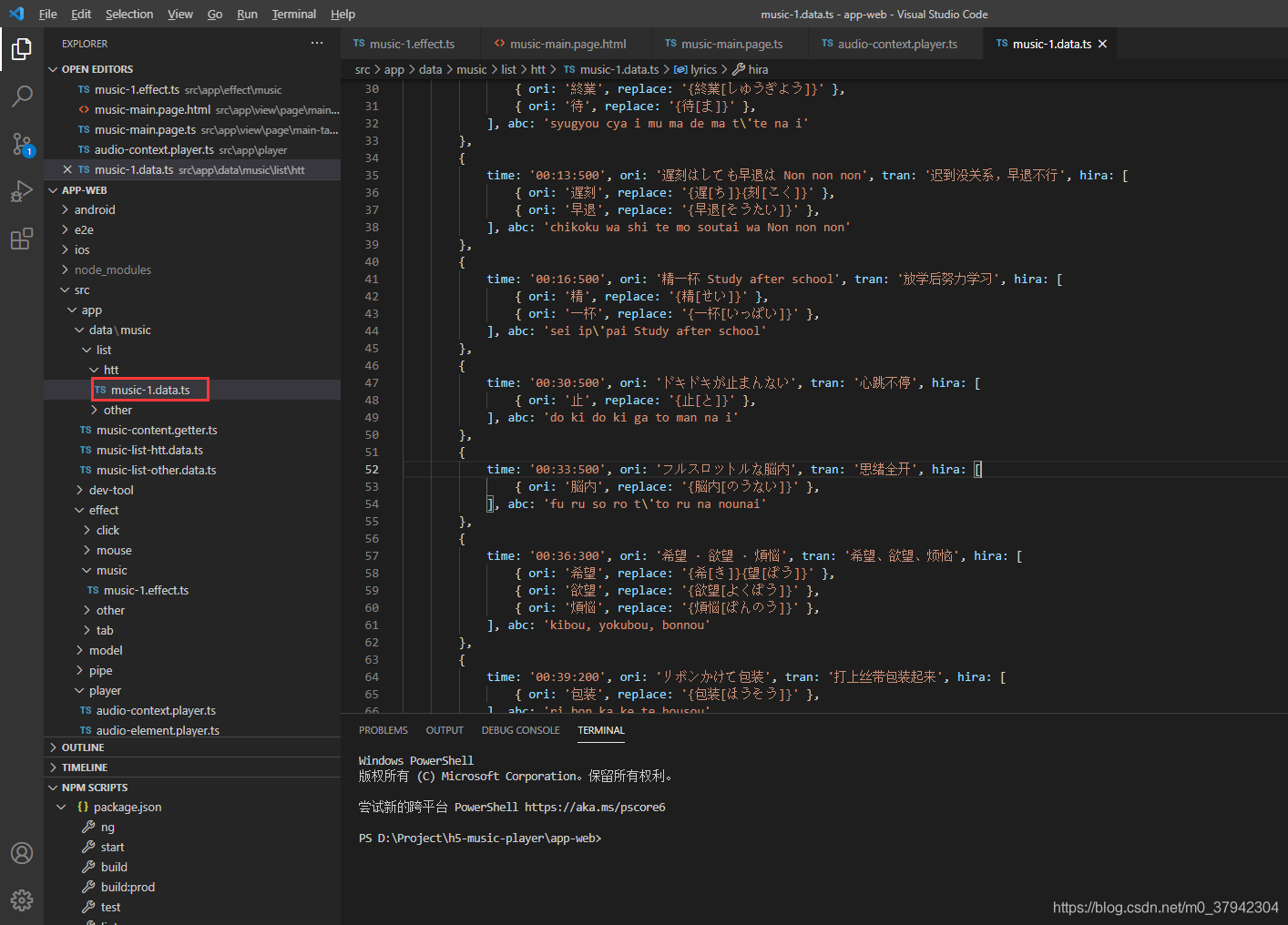The height and width of the screenshot is (925, 1288).
Task: Open the Help menu
Action: point(342,14)
